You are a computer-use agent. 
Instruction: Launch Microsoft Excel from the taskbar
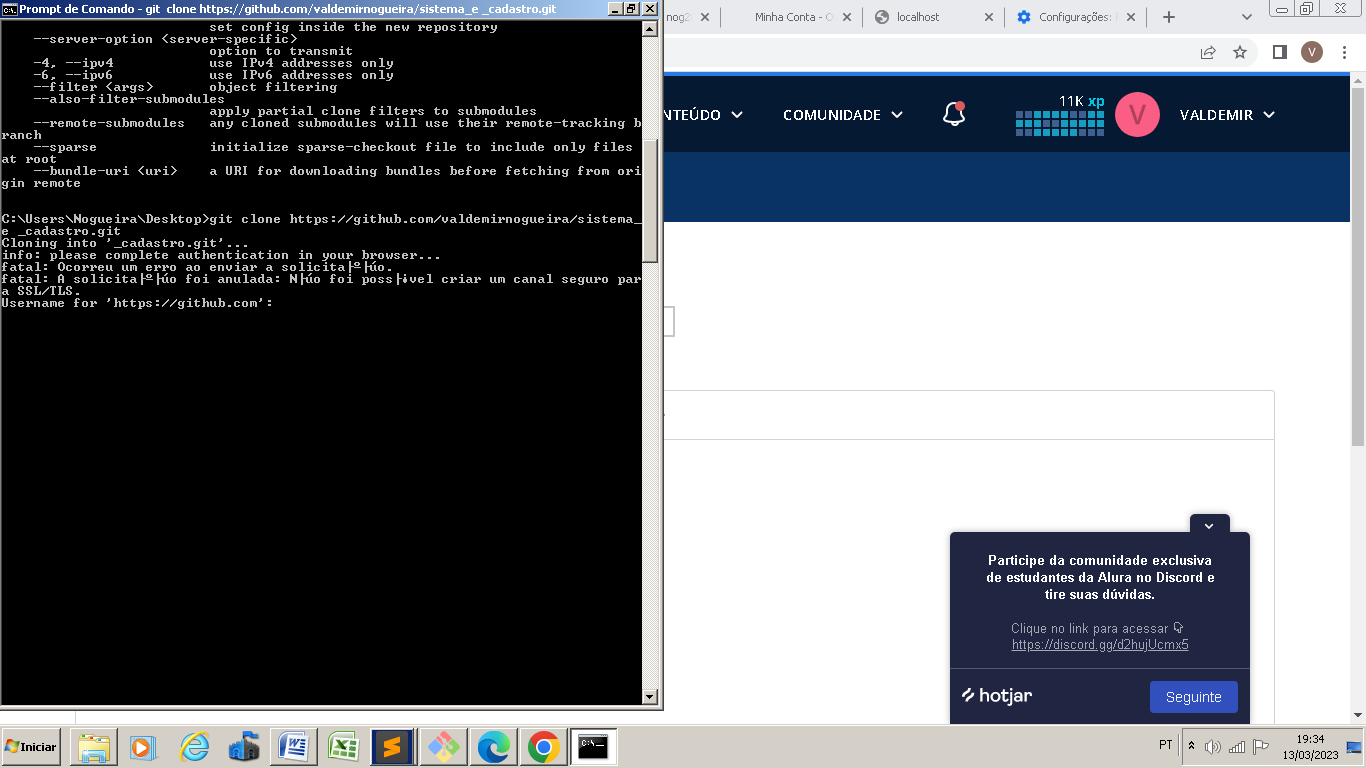pyautogui.click(x=344, y=747)
